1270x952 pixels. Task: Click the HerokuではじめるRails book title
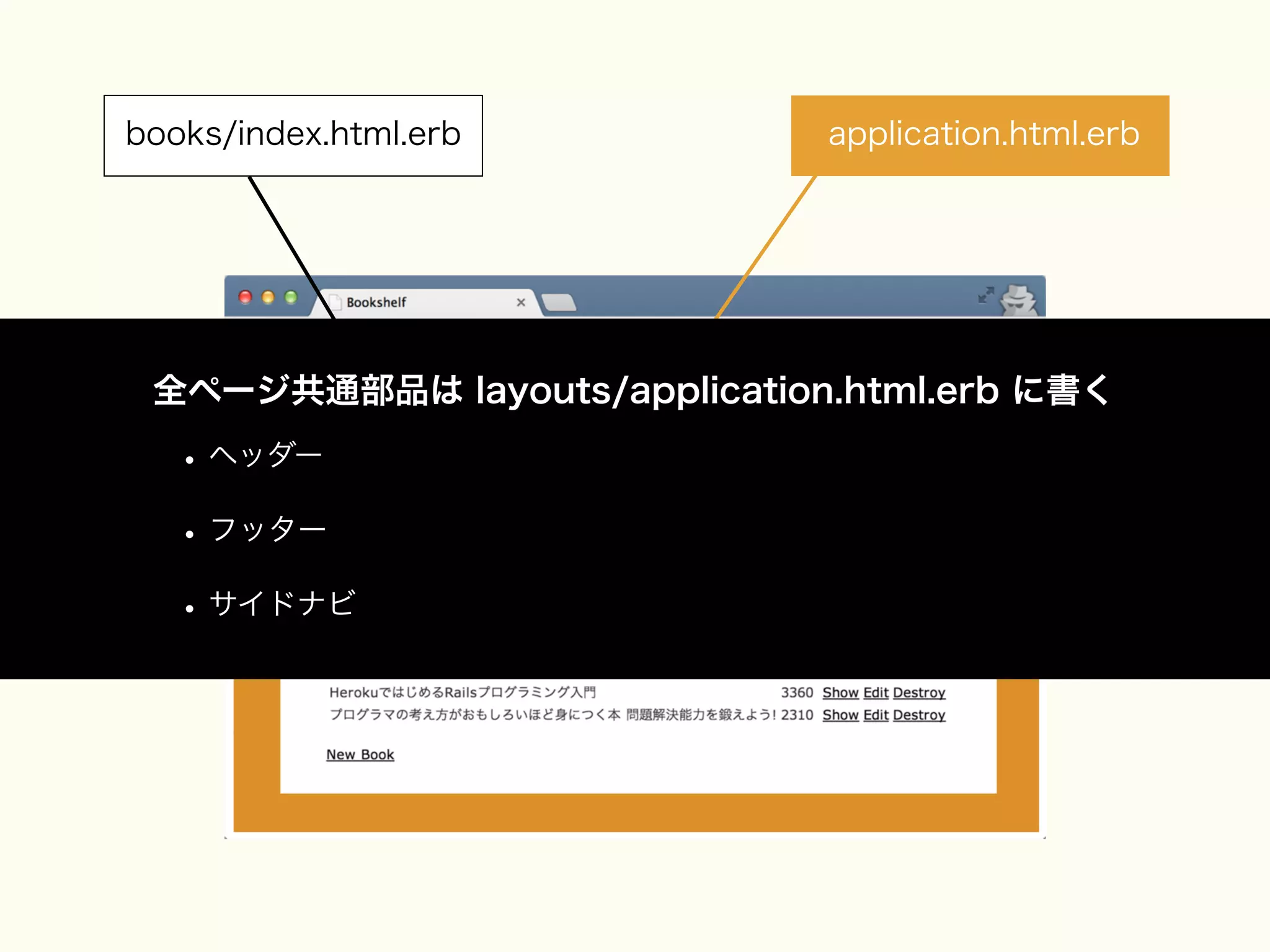coord(462,692)
